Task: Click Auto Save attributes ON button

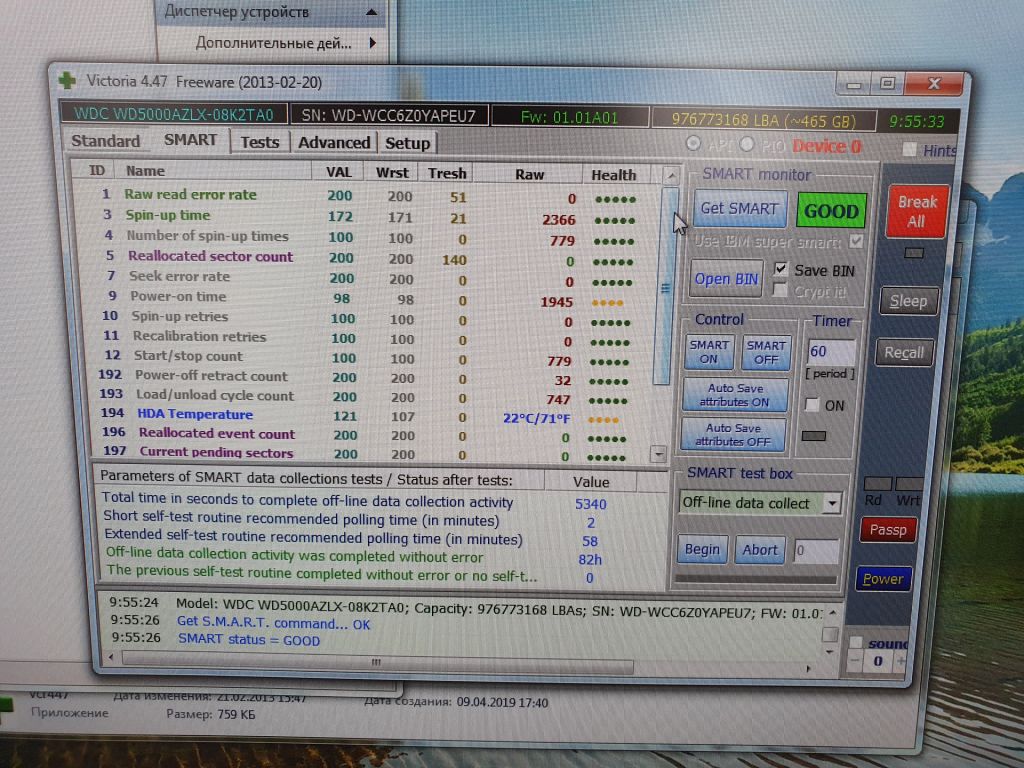Action: (735, 395)
